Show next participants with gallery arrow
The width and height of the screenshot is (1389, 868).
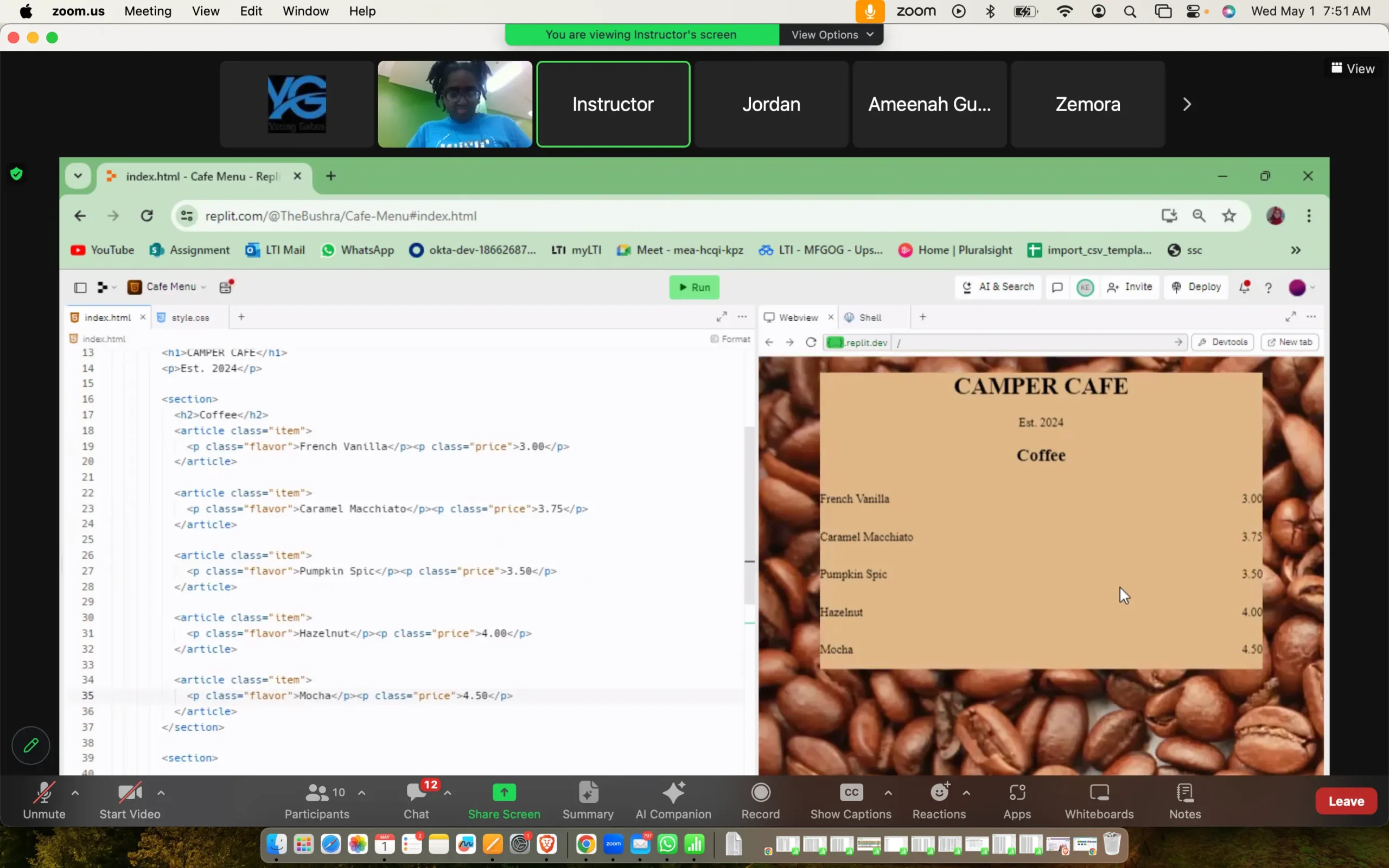pos(1187,104)
